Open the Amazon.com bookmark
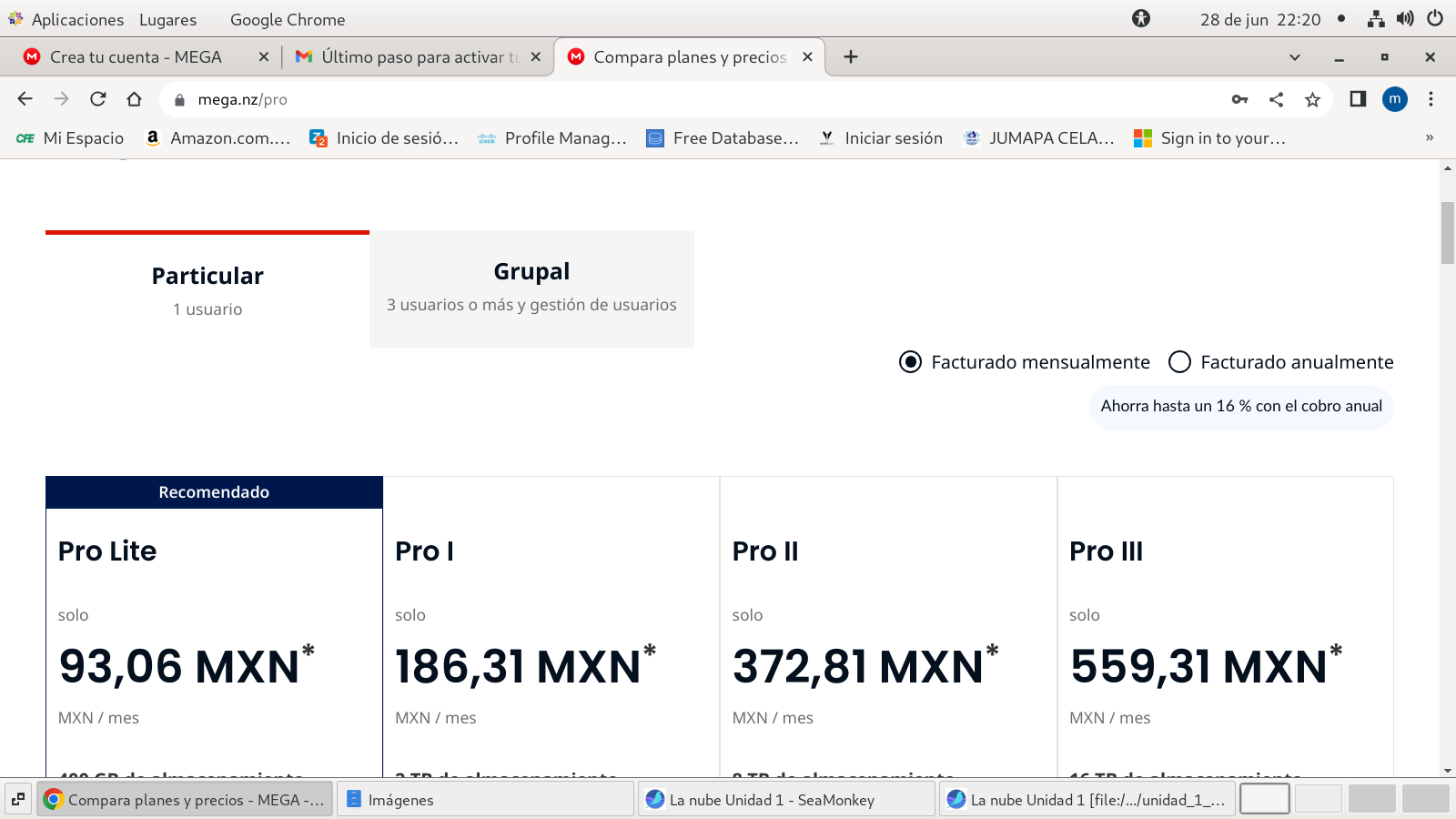This screenshot has height=819, width=1456. pos(218,137)
